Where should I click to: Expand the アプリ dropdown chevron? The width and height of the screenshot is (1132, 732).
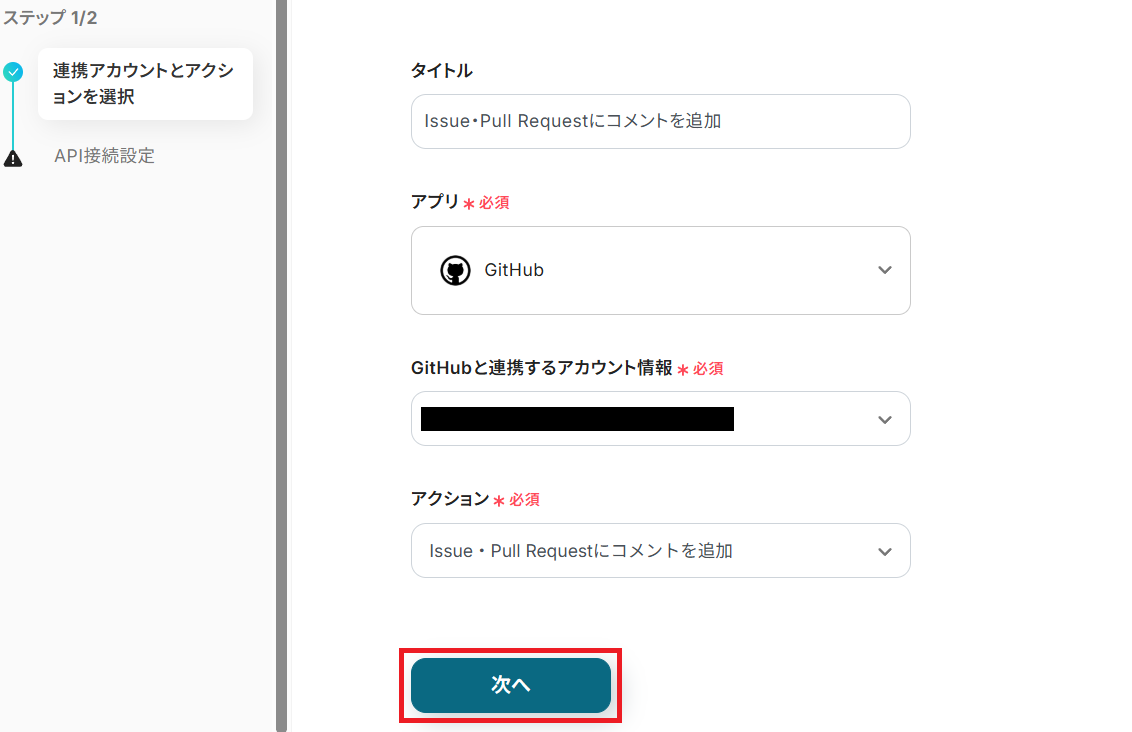coord(884,271)
